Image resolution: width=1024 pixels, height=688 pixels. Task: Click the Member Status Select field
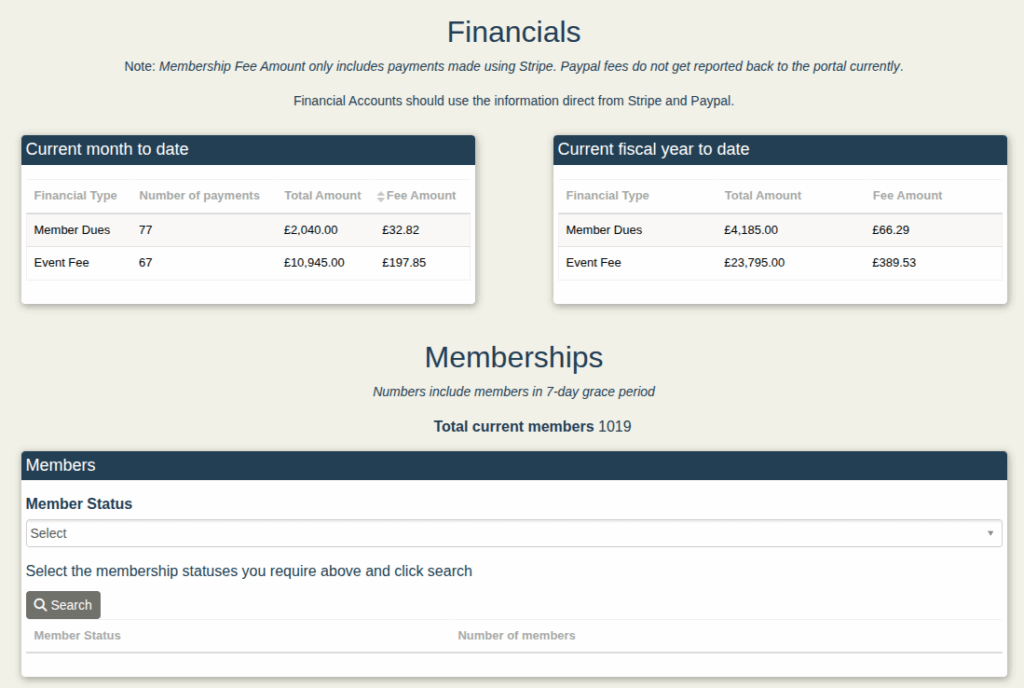[500, 533]
